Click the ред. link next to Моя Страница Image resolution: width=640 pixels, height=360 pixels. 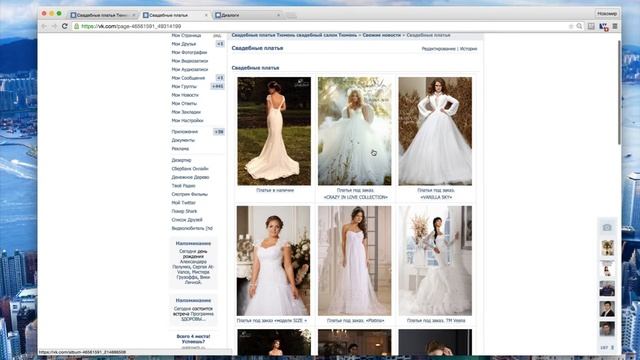(217, 36)
